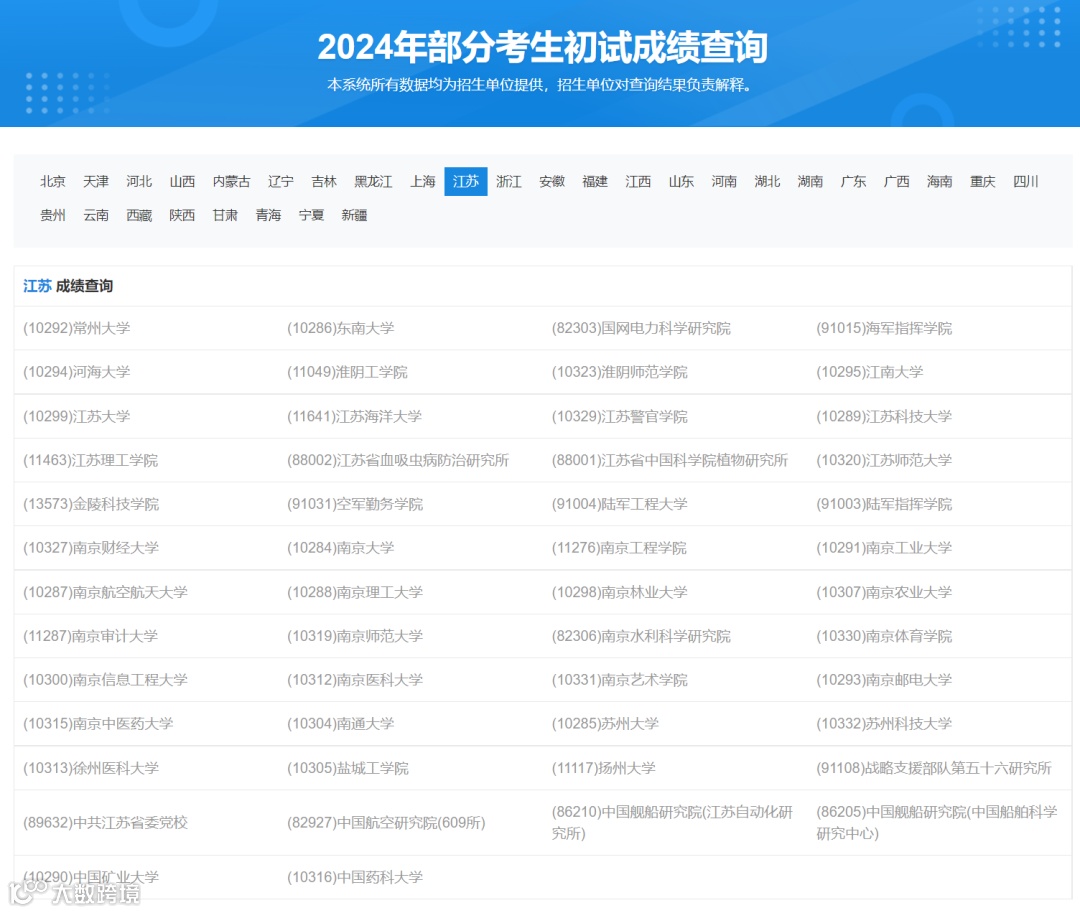This screenshot has height=913, width=1080.
Task: Open the (11463)江苏理工学院 link
Action: pyautogui.click(x=90, y=460)
